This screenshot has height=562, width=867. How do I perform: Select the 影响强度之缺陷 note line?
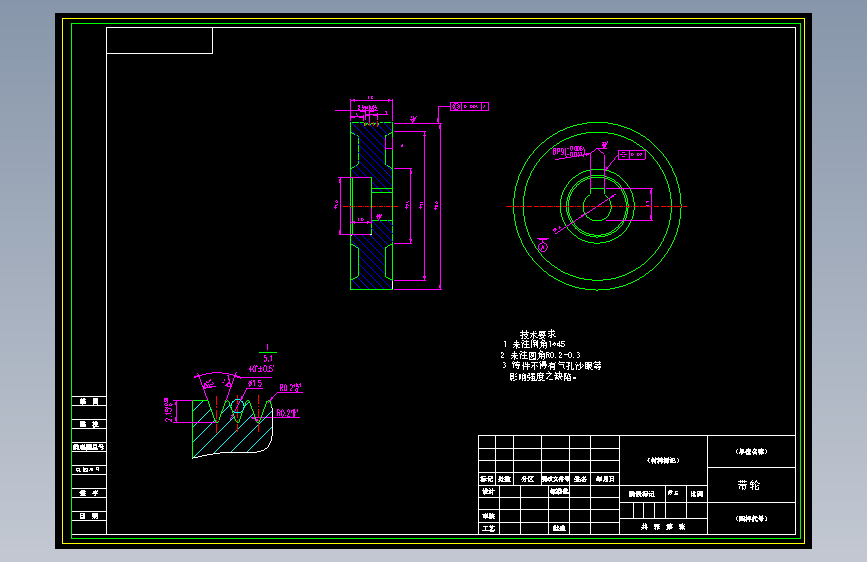click(543, 377)
